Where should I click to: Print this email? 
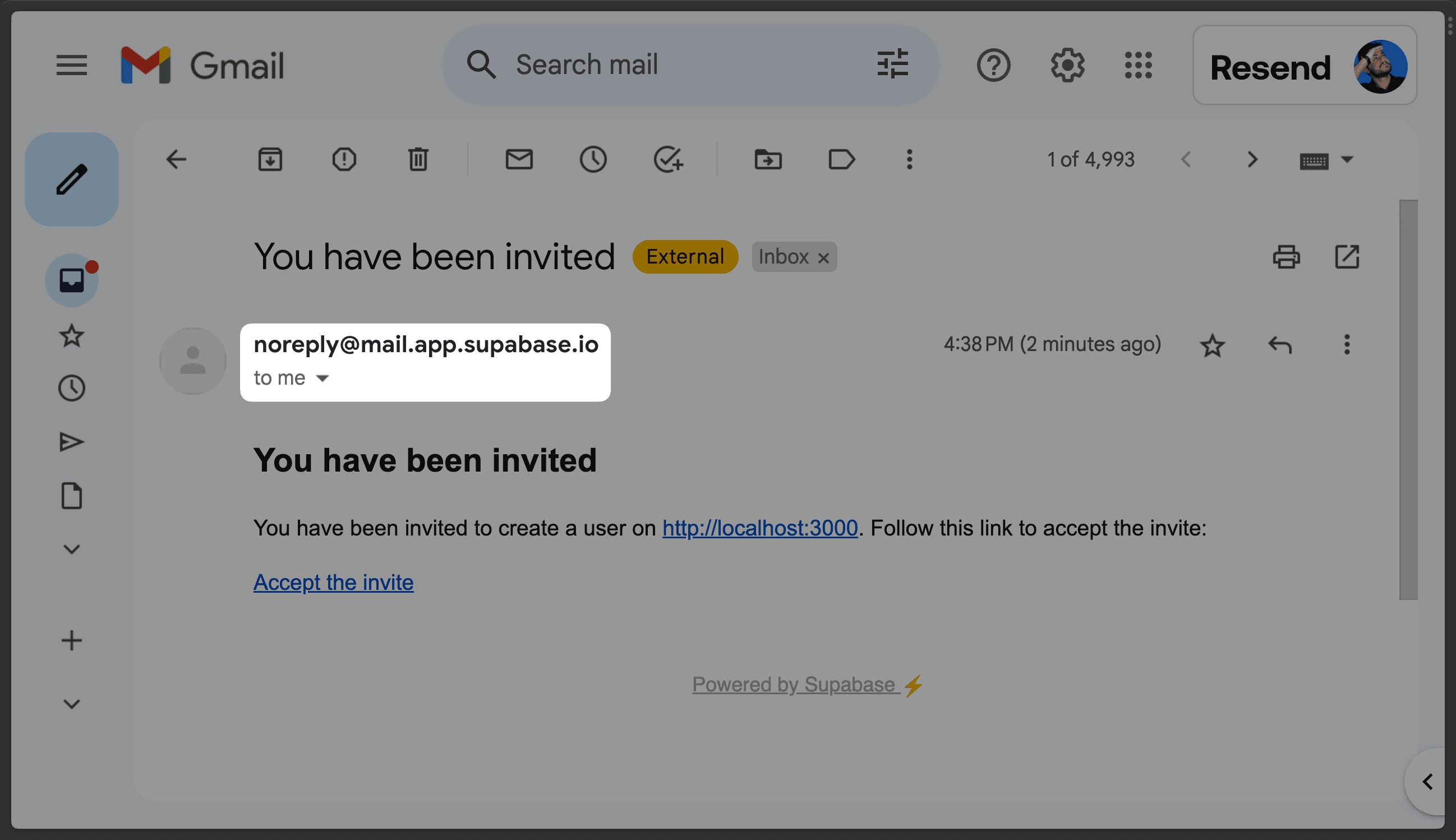point(1287,257)
